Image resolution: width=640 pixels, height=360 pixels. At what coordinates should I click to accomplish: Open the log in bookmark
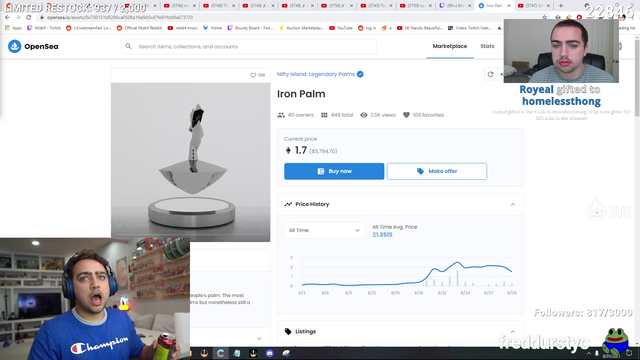point(367,28)
